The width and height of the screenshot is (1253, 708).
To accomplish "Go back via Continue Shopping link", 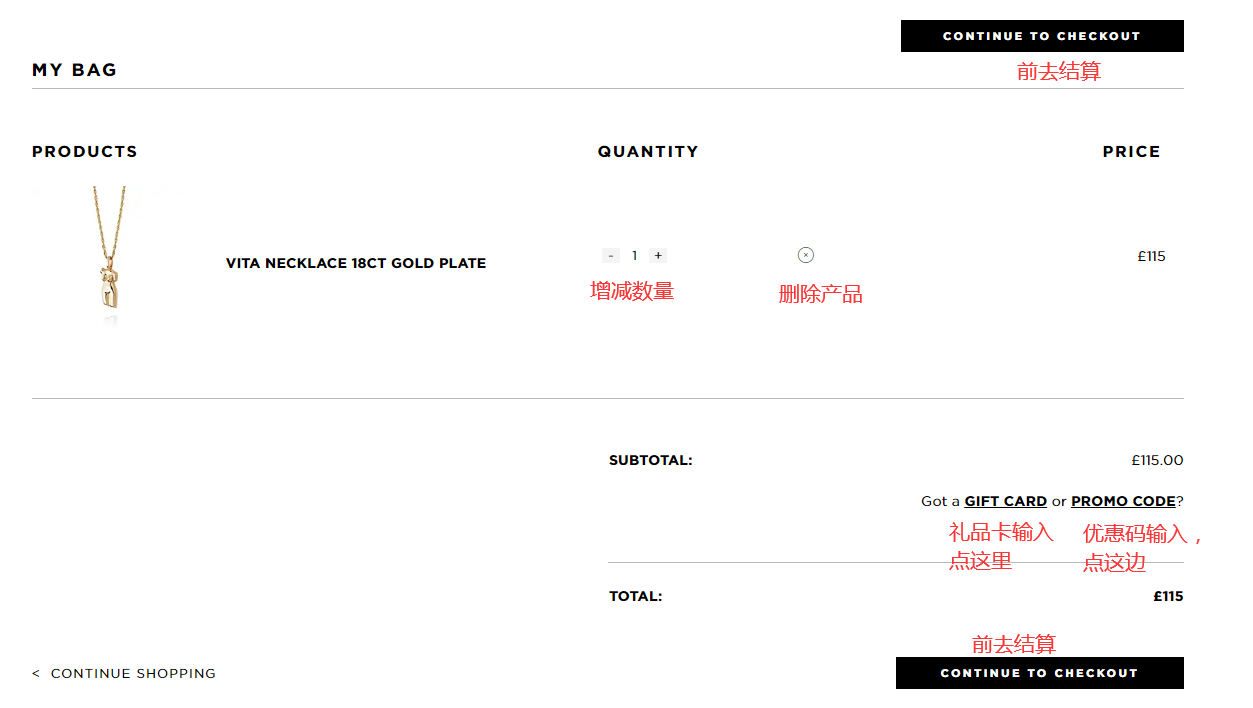I will 133,674.
